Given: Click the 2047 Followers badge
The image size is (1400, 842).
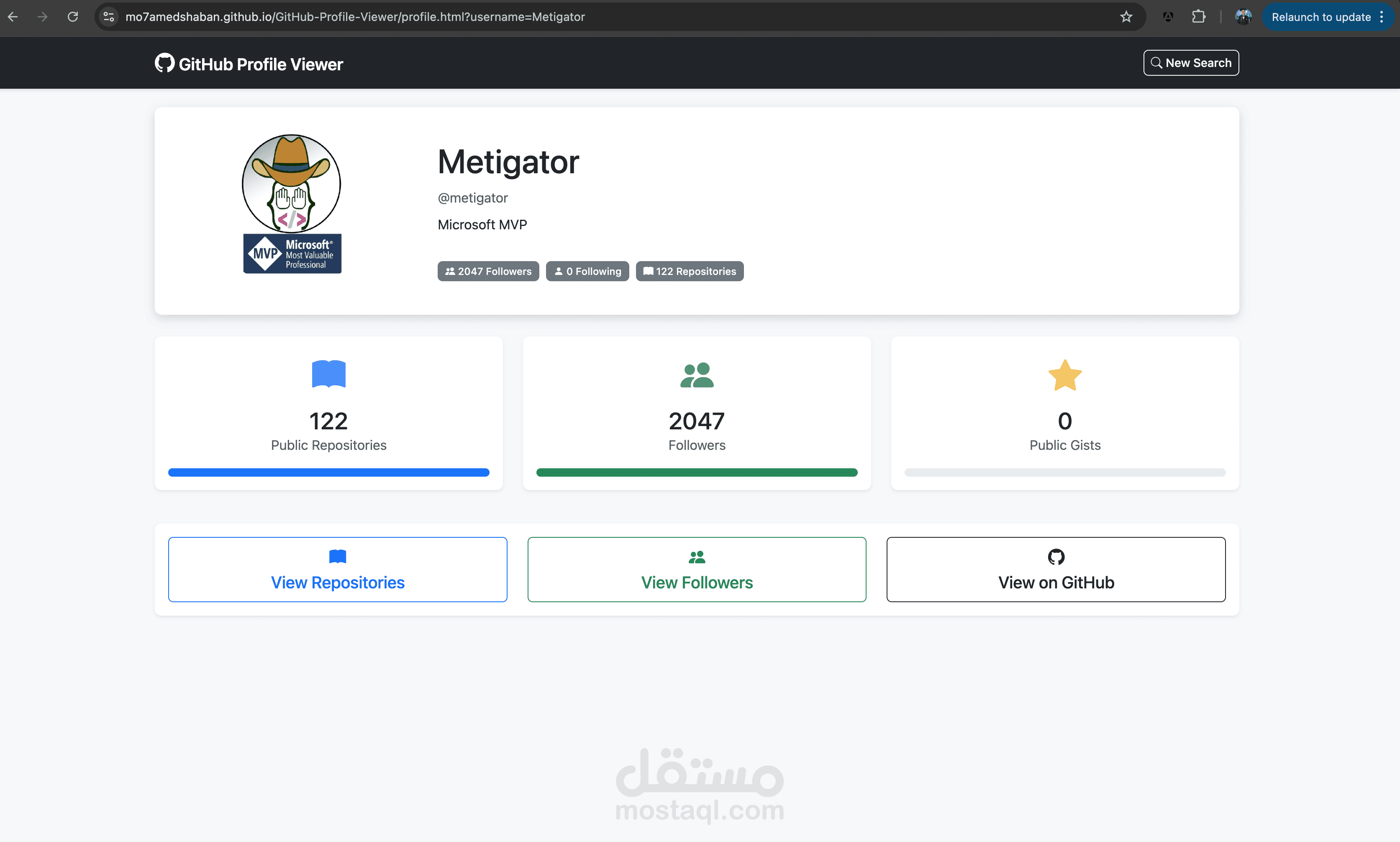Looking at the screenshot, I should (488, 271).
